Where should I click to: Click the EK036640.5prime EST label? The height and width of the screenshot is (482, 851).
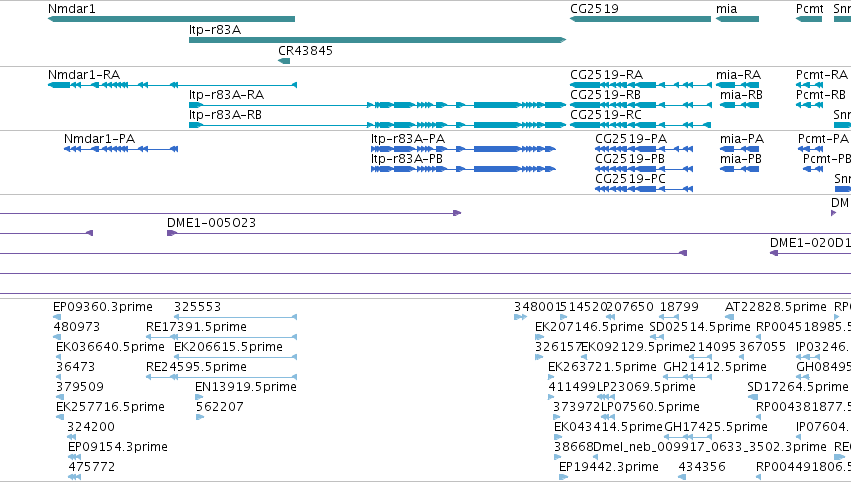click(x=110, y=347)
